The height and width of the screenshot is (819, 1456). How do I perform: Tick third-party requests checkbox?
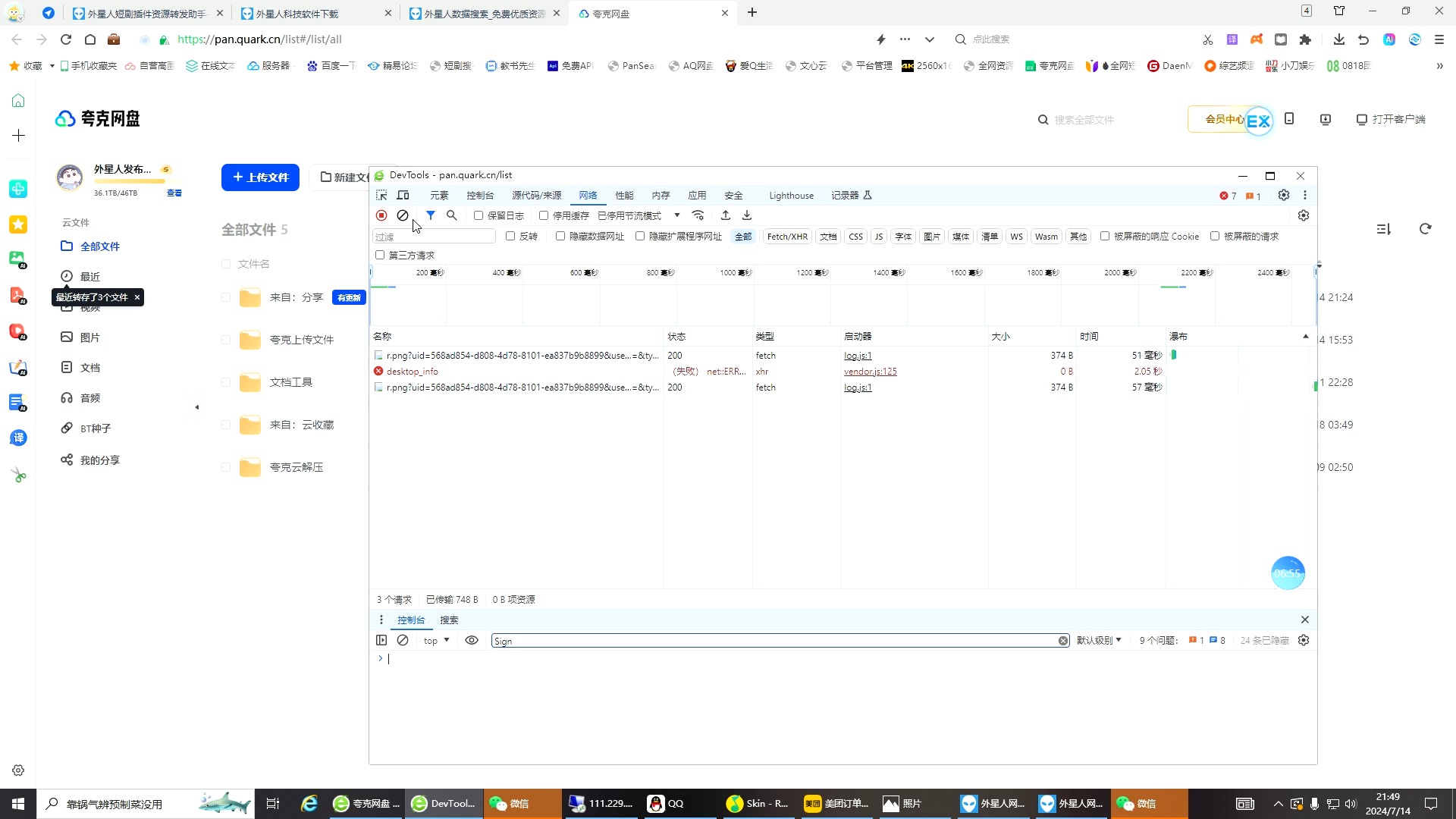(380, 255)
